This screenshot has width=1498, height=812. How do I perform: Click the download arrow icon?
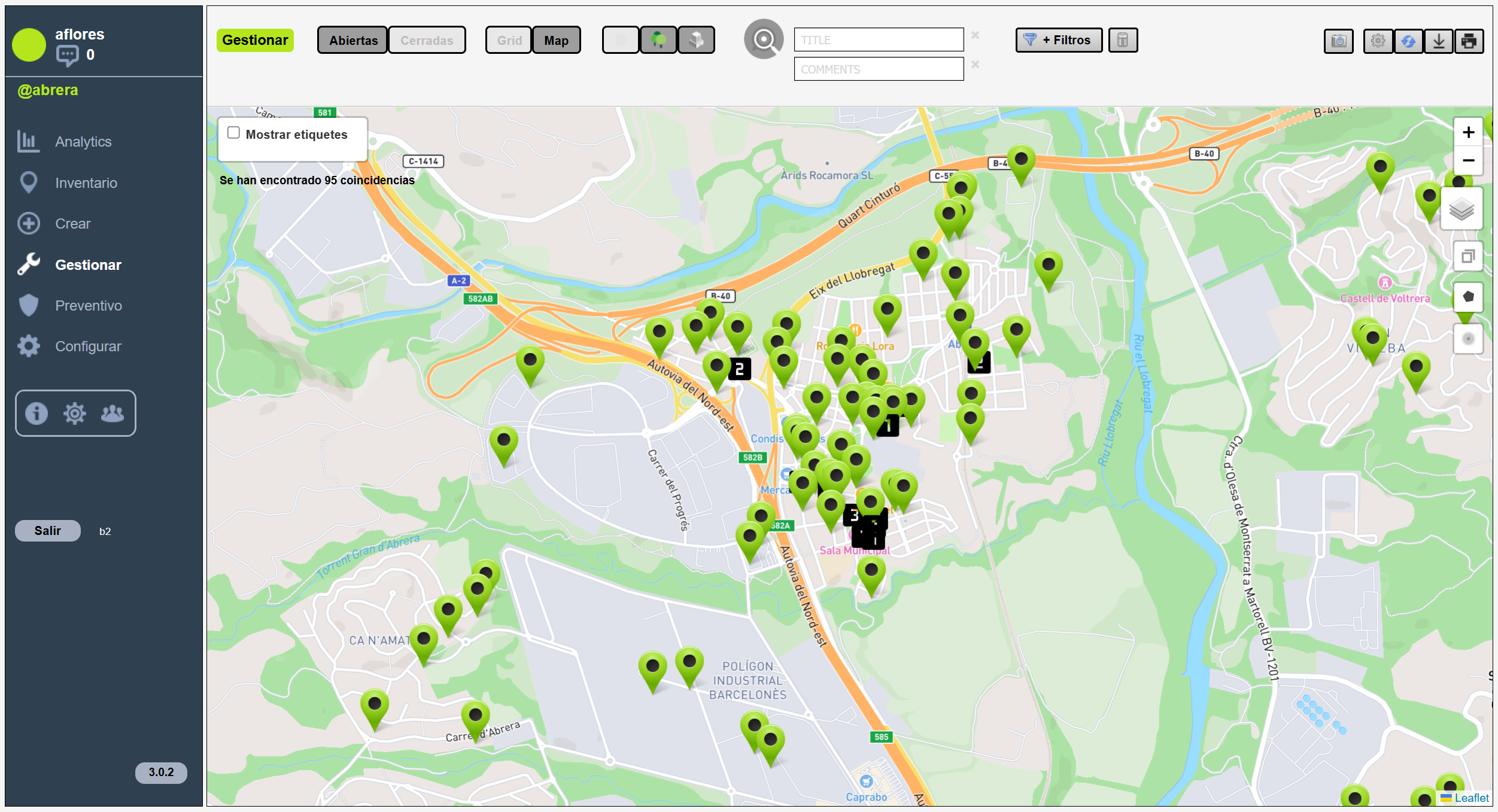click(x=1439, y=41)
